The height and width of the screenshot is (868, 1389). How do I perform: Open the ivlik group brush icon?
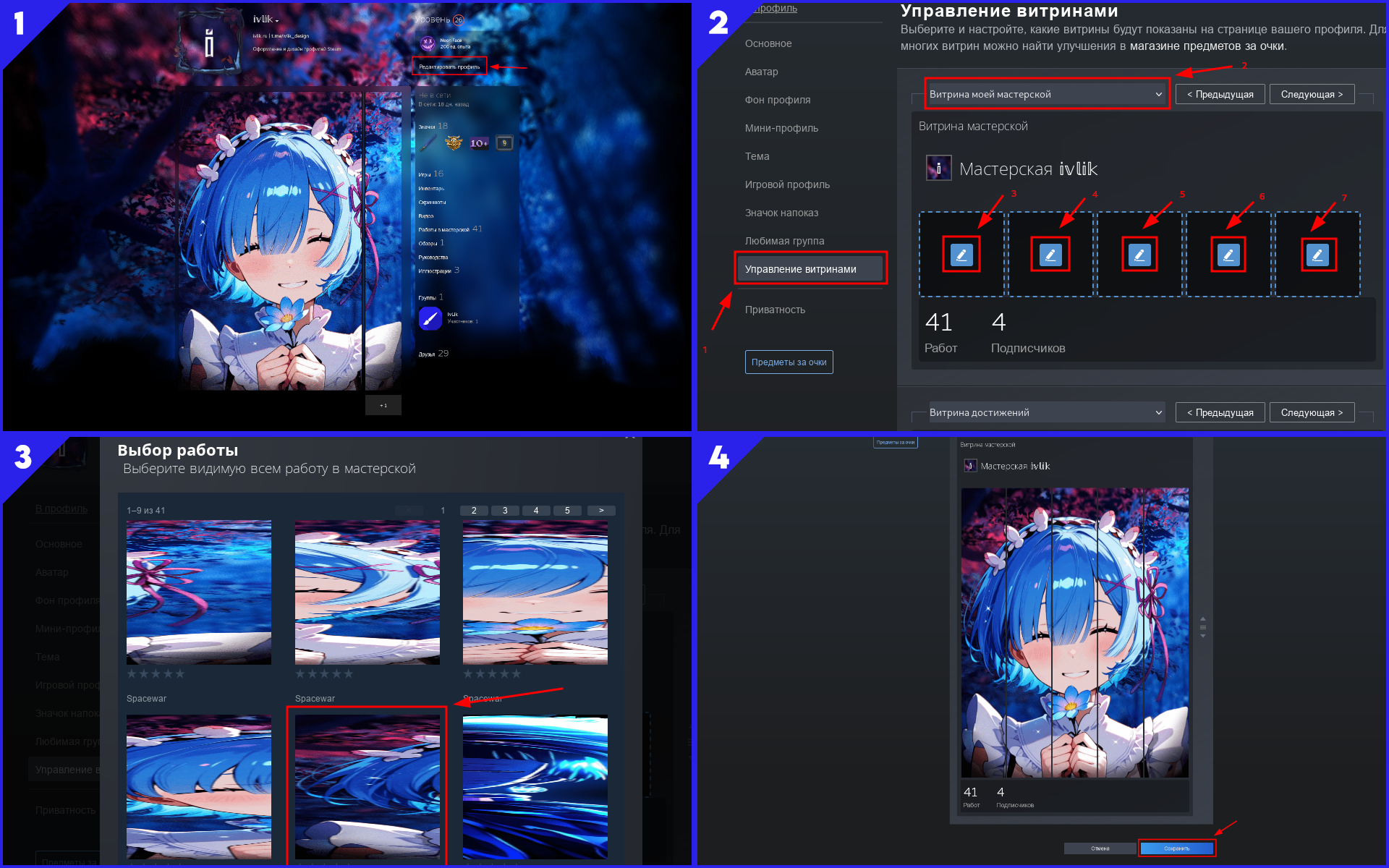coord(430,318)
